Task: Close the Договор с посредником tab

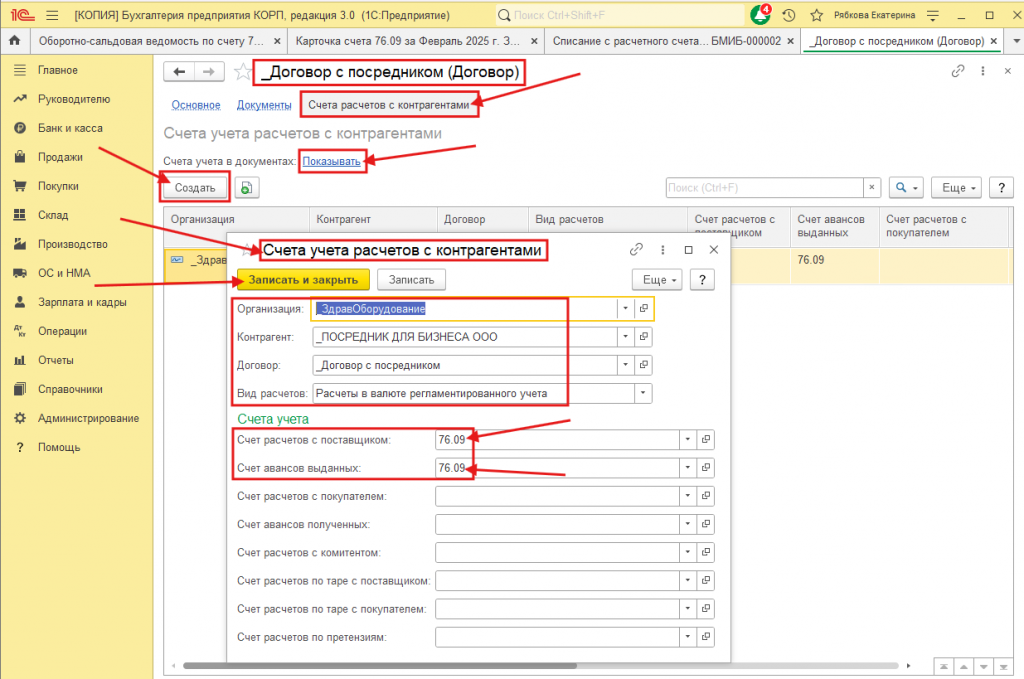Action: pos(993,41)
